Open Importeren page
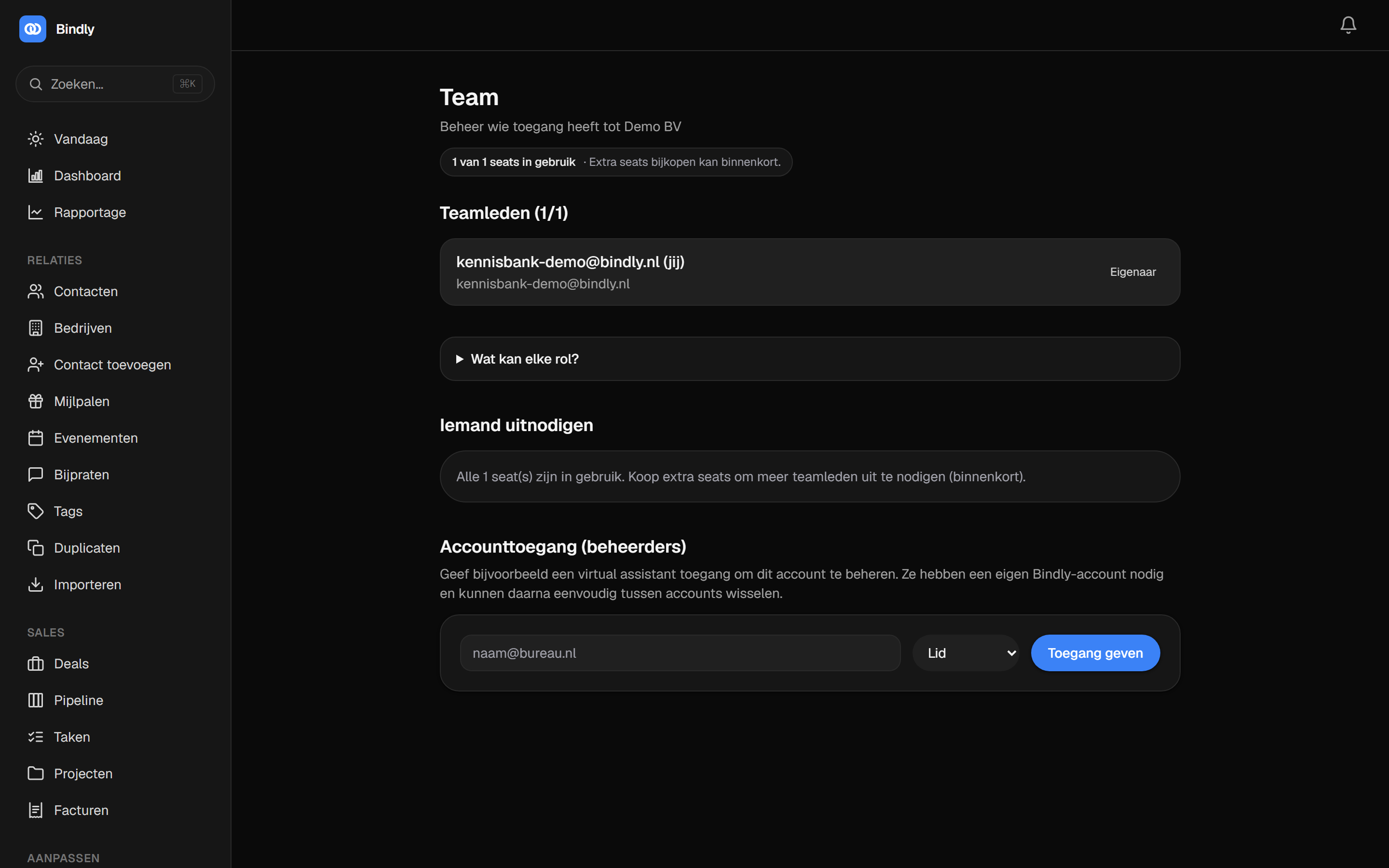 pyautogui.click(x=115, y=584)
